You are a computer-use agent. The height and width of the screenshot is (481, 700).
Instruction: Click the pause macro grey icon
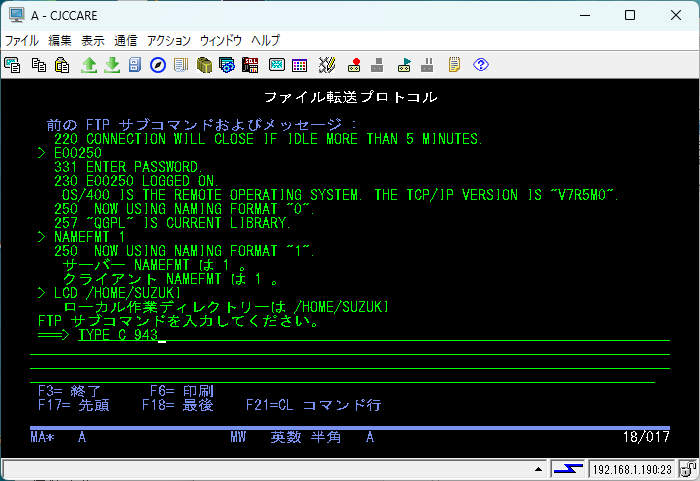tap(427, 65)
